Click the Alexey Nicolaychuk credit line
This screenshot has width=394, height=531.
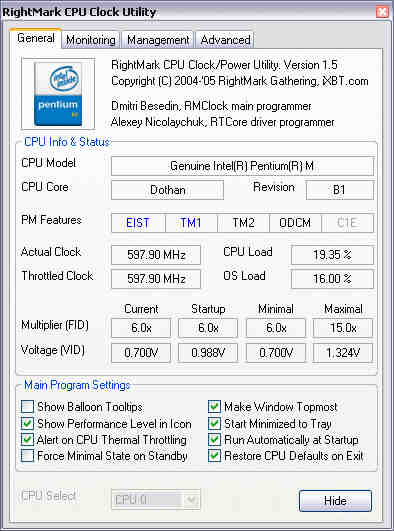pos(223,122)
